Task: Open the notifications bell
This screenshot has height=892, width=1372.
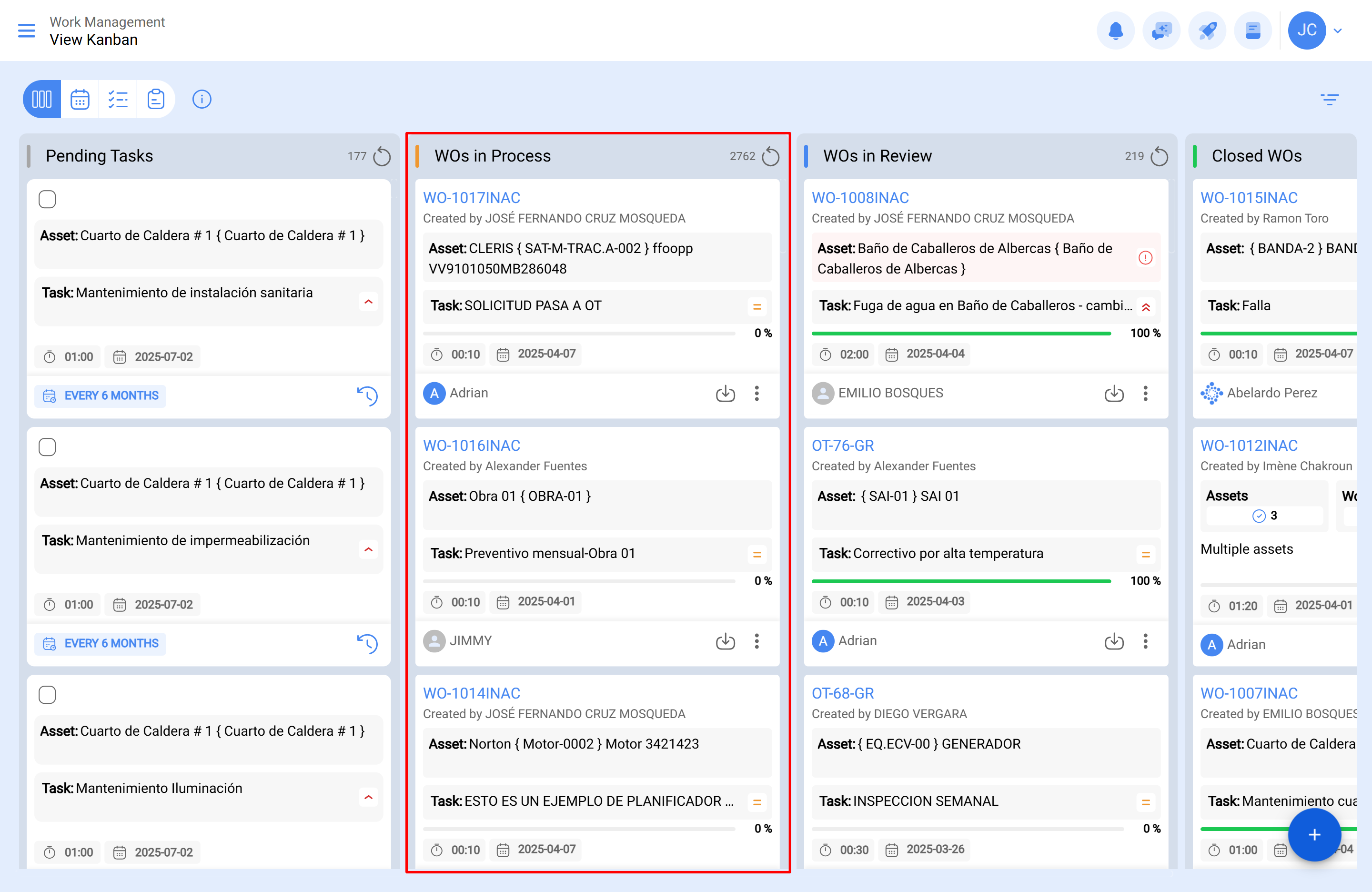Action: [1115, 30]
